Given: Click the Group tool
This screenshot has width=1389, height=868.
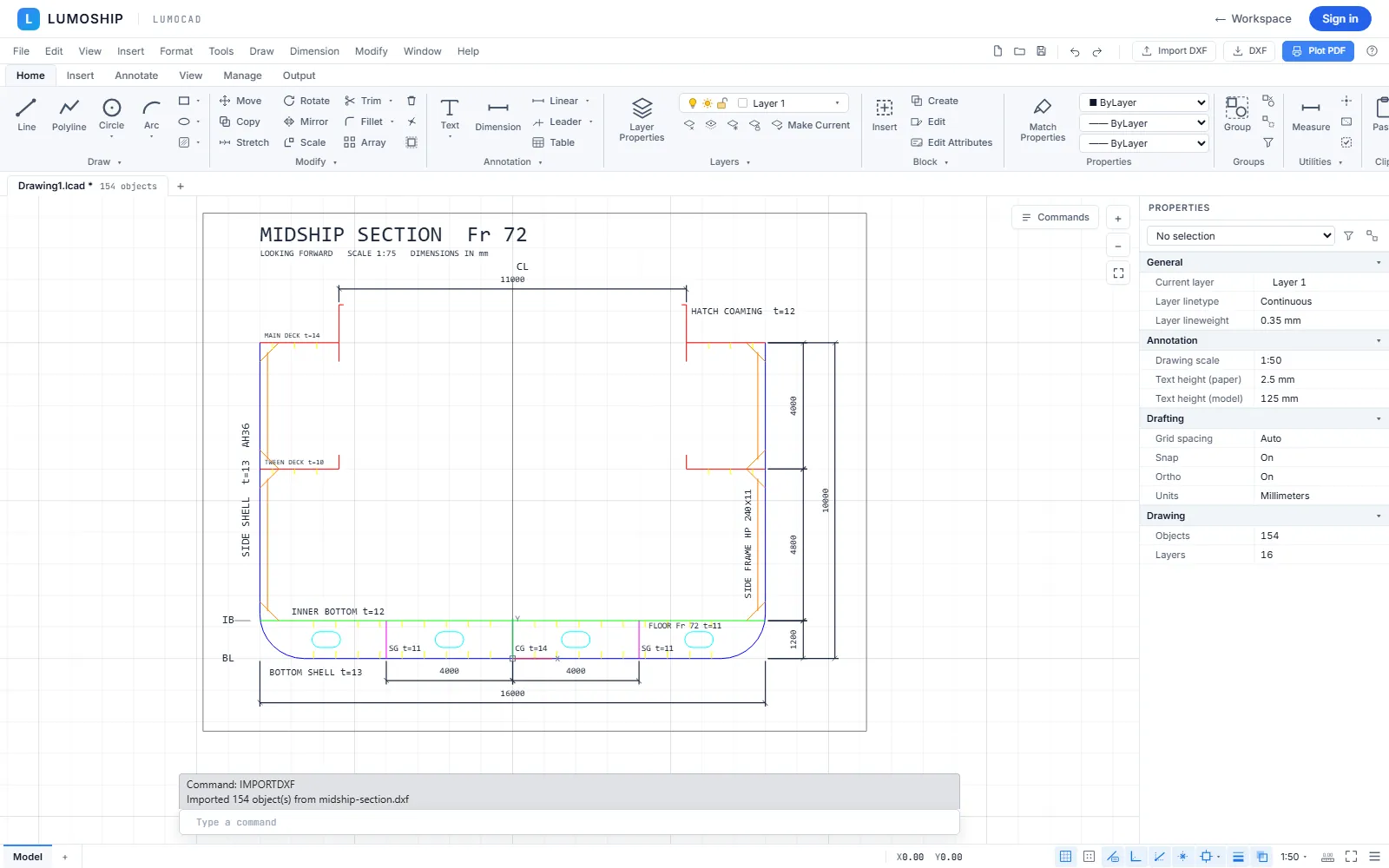Looking at the screenshot, I should coord(1237,115).
